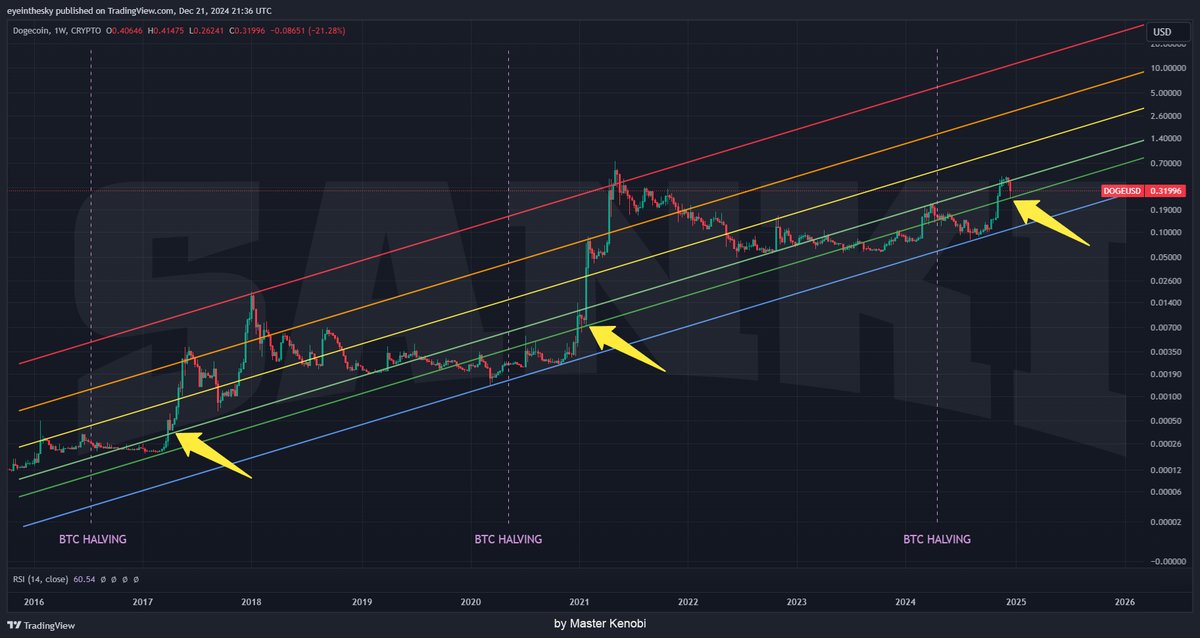Click the 2017 label on time axis
This screenshot has width=1200, height=638.
[142, 602]
